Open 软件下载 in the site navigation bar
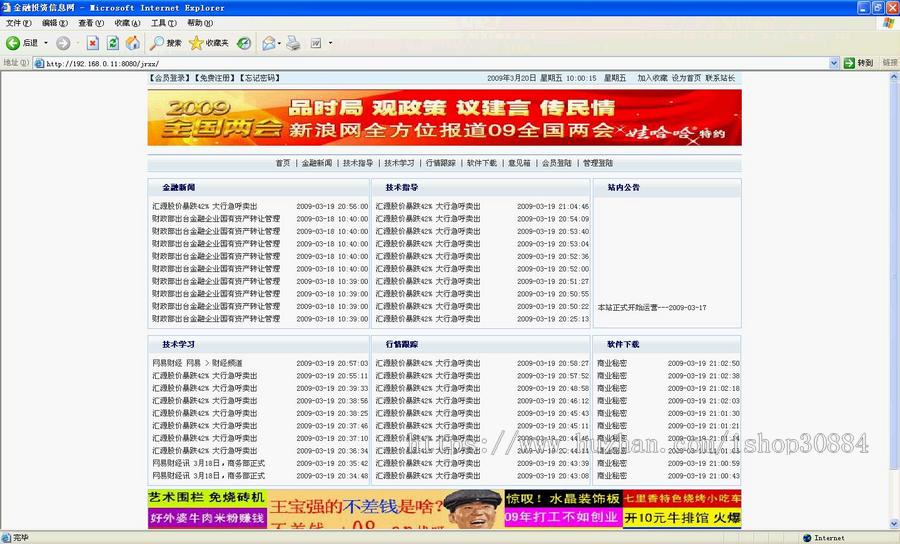 [482, 163]
